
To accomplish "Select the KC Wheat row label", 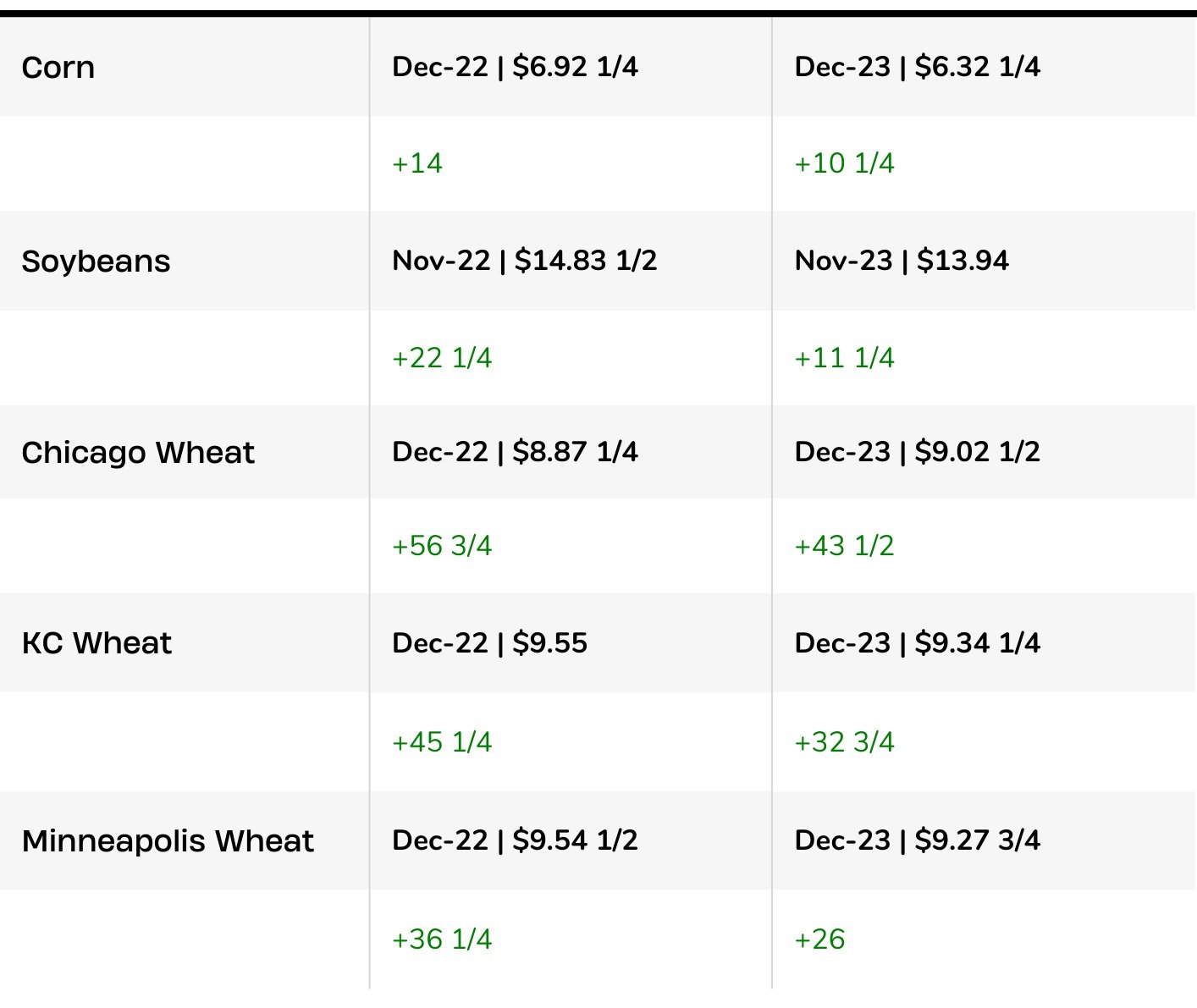I will click(x=97, y=643).
